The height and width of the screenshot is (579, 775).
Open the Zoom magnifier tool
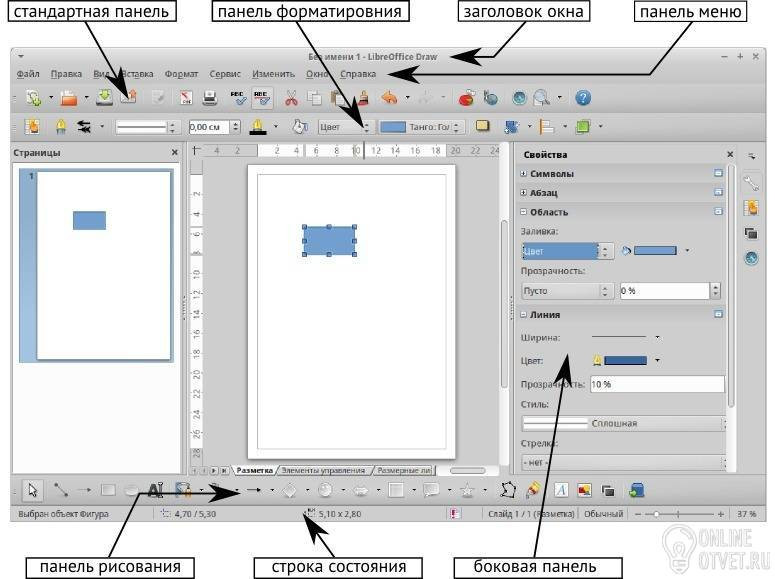pos(542,98)
